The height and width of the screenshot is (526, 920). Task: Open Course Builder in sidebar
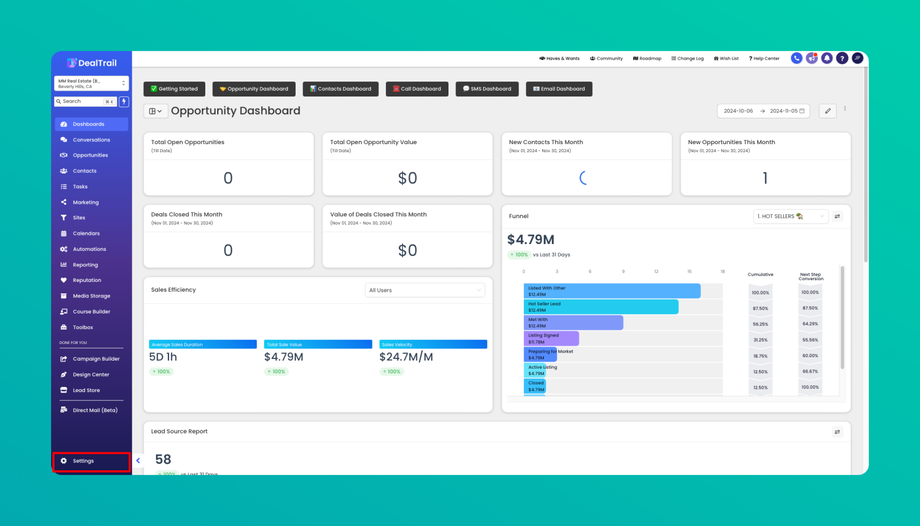[x=92, y=312]
